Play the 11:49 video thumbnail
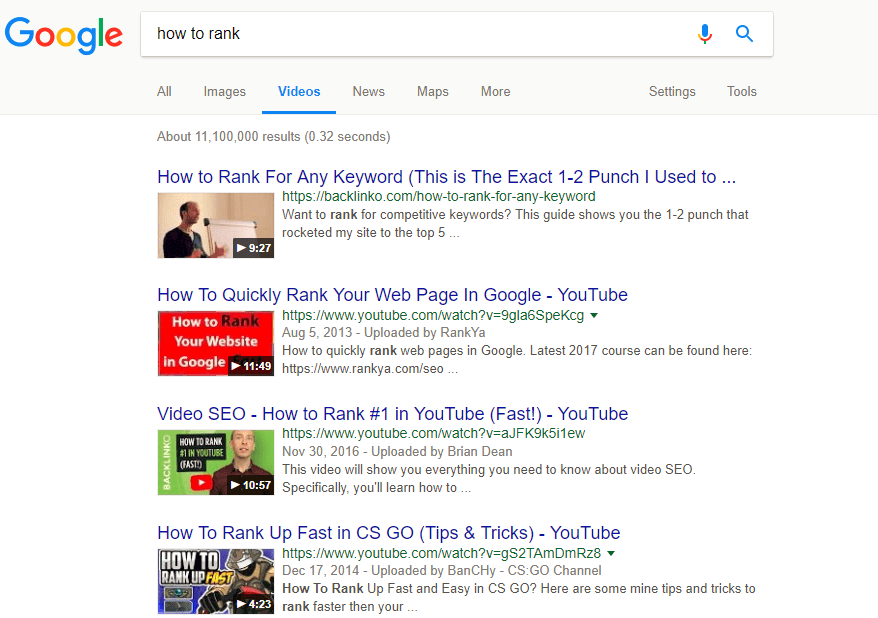878x618 pixels. pos(216,343)
